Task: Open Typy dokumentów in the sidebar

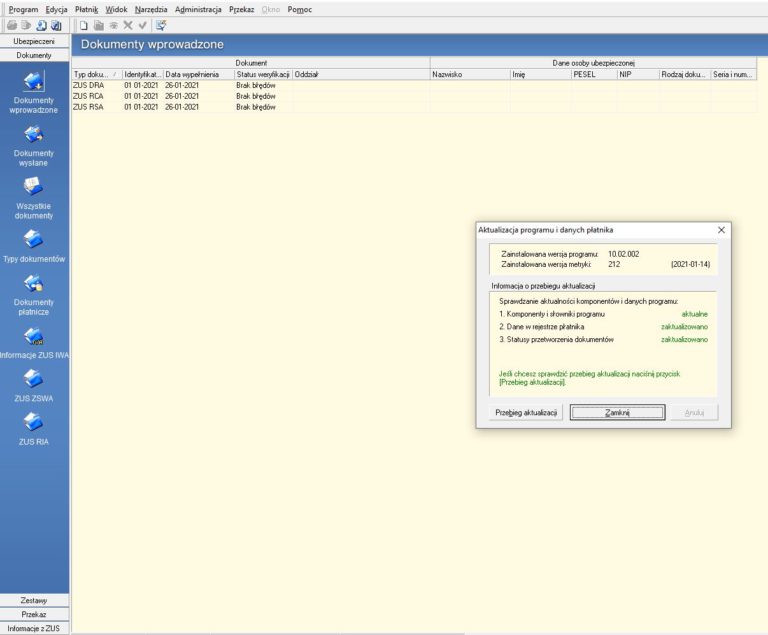Action: [x=34, y=238]
